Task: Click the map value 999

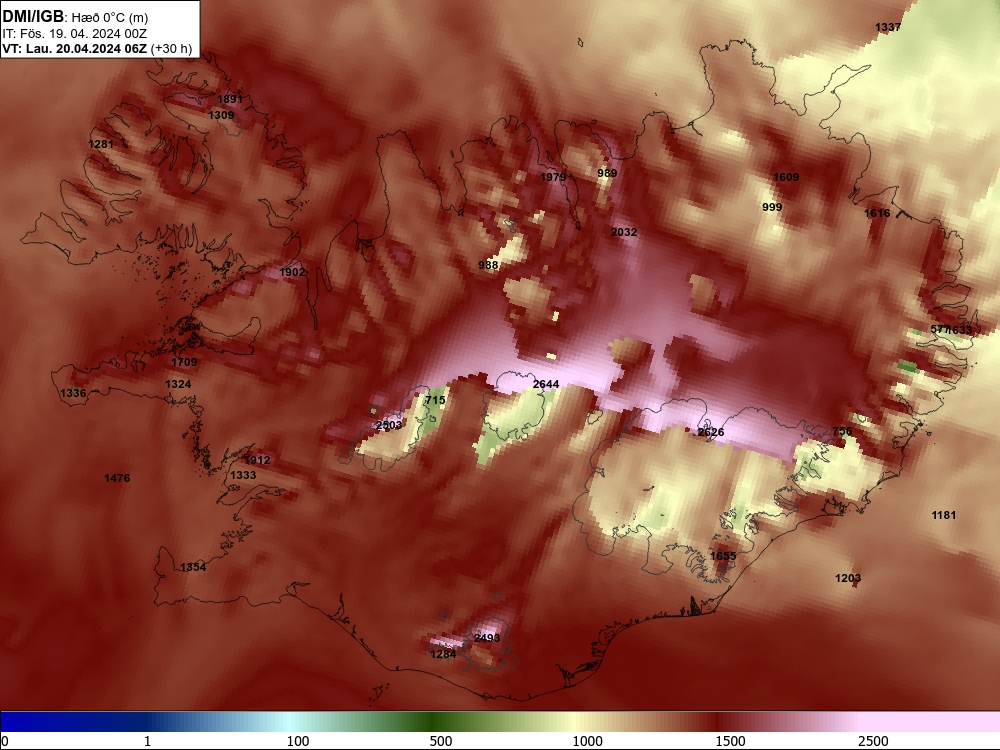Action: tap(772, 207)
